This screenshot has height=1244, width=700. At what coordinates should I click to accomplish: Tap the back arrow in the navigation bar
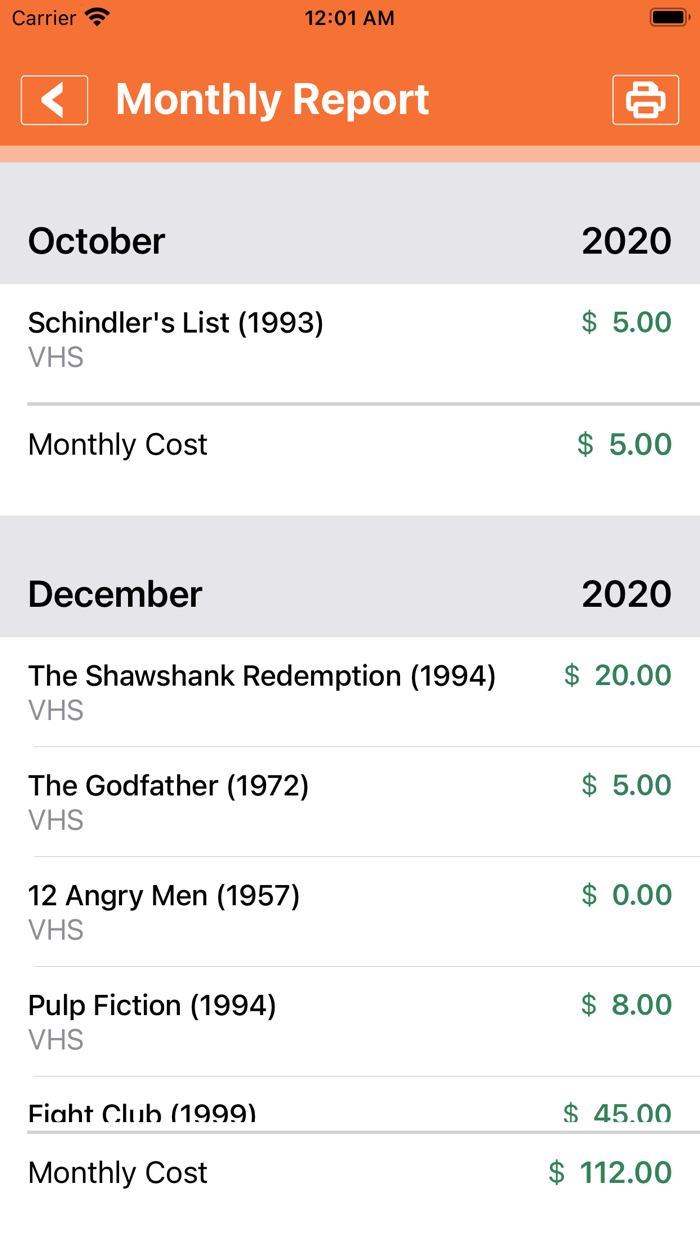click(54, 99)
